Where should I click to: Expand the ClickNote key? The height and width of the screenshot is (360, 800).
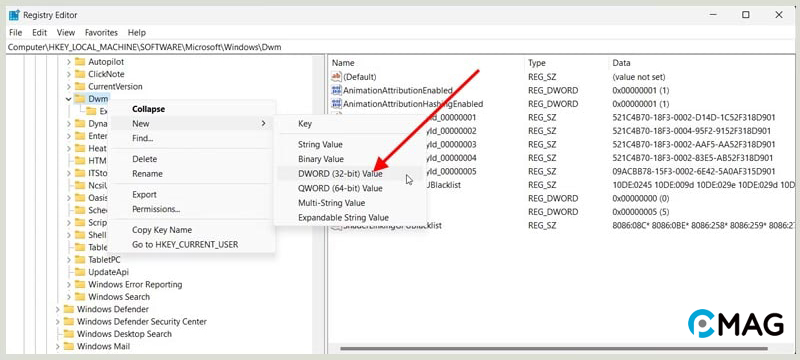(x=68, y=74)
